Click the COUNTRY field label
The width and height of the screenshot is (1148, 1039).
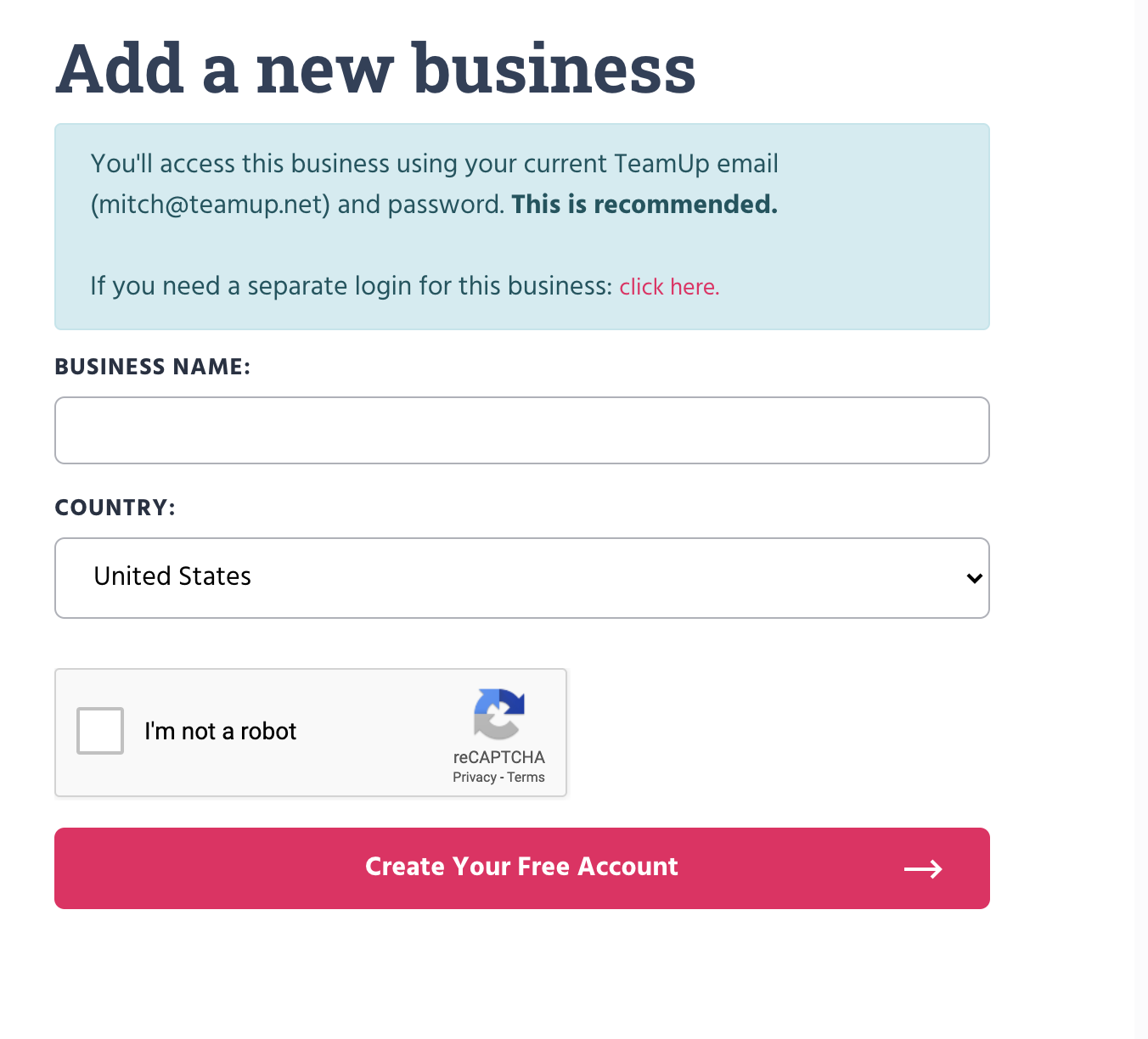click(x=115, y=508)
